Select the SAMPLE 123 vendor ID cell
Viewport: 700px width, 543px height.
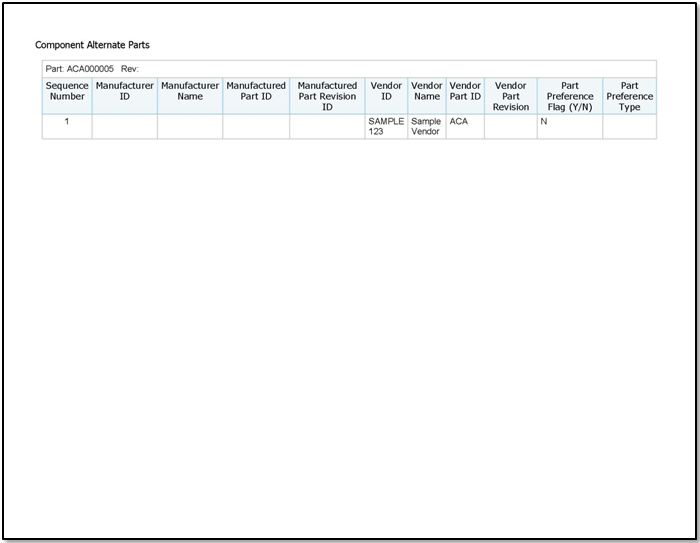[386, 126]
